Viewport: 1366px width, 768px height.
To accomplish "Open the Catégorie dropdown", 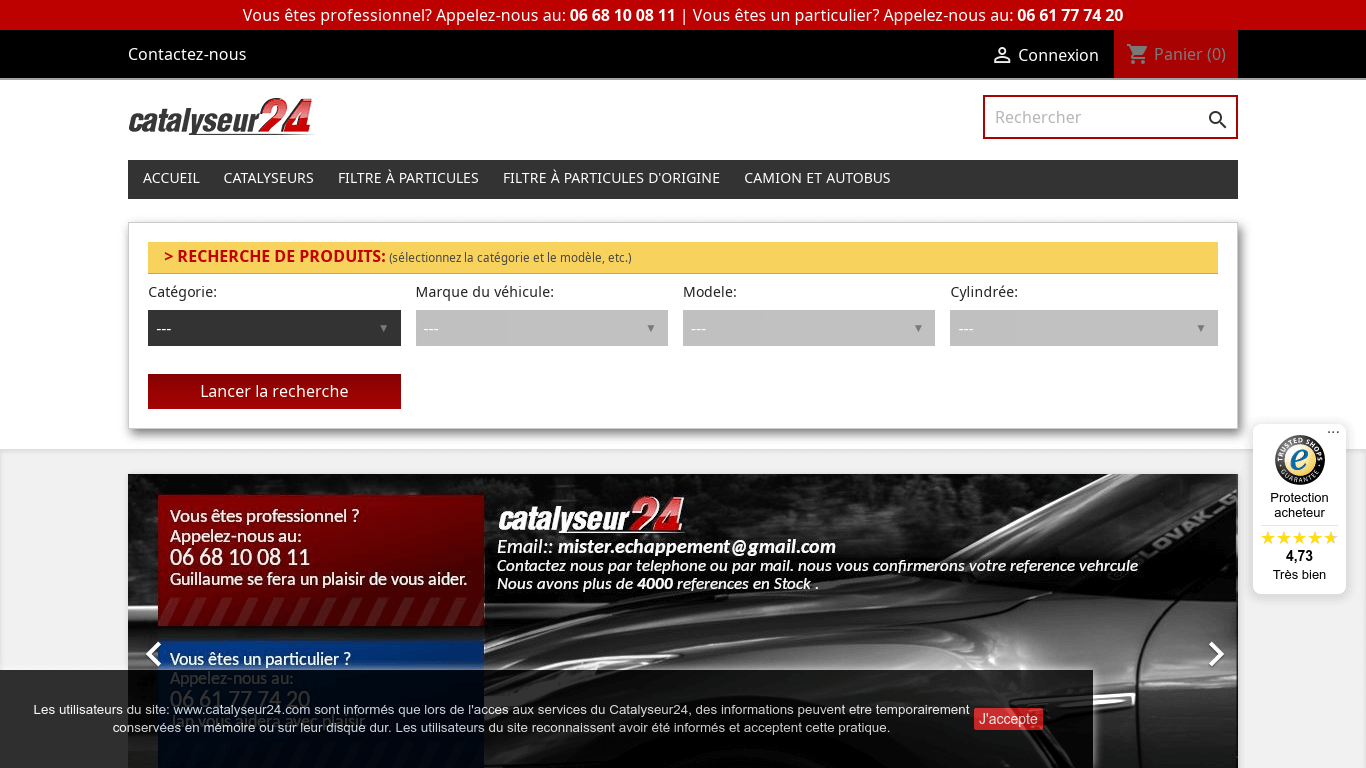I will [x=274, y=327].
